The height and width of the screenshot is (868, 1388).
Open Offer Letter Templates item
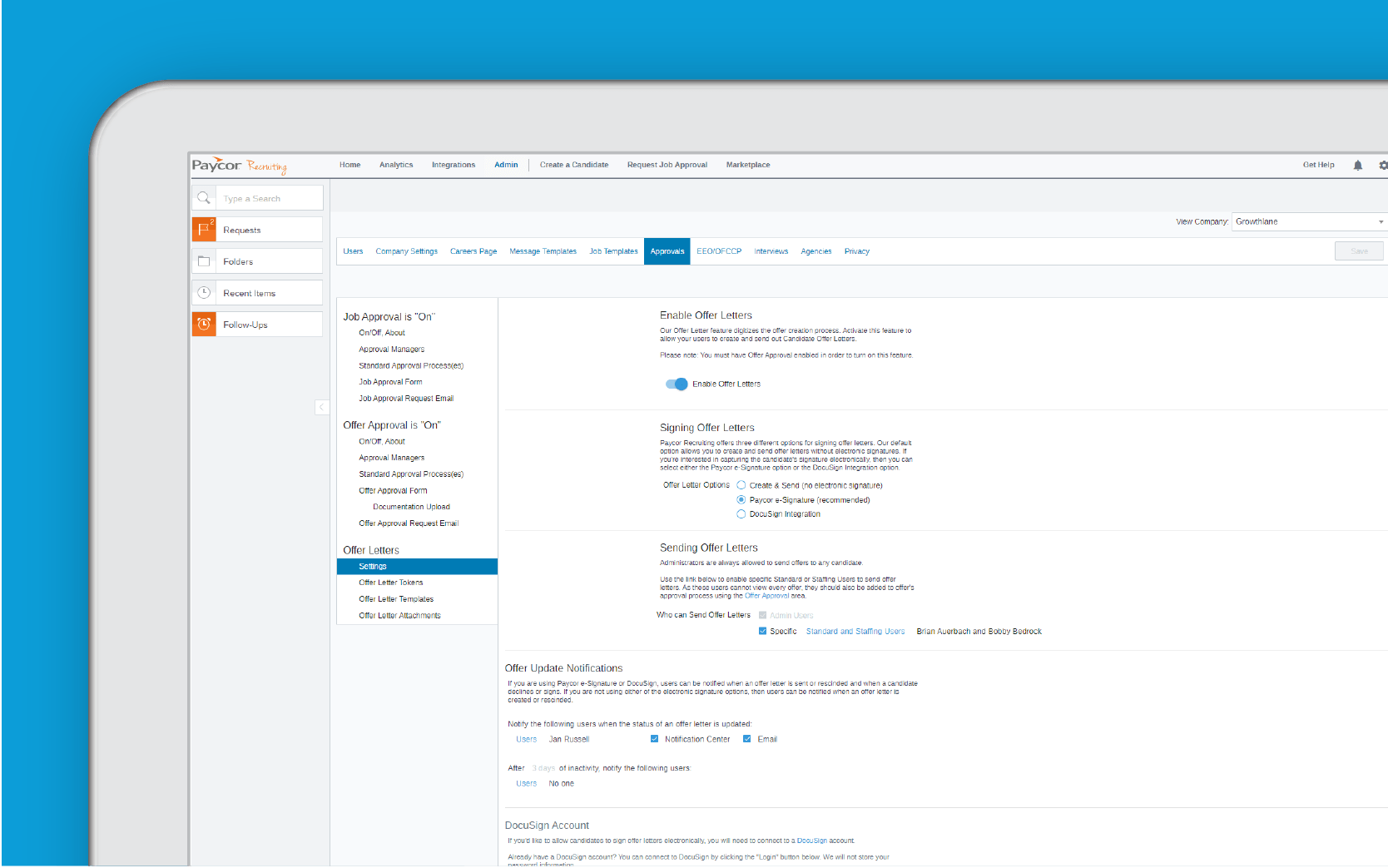396,599
